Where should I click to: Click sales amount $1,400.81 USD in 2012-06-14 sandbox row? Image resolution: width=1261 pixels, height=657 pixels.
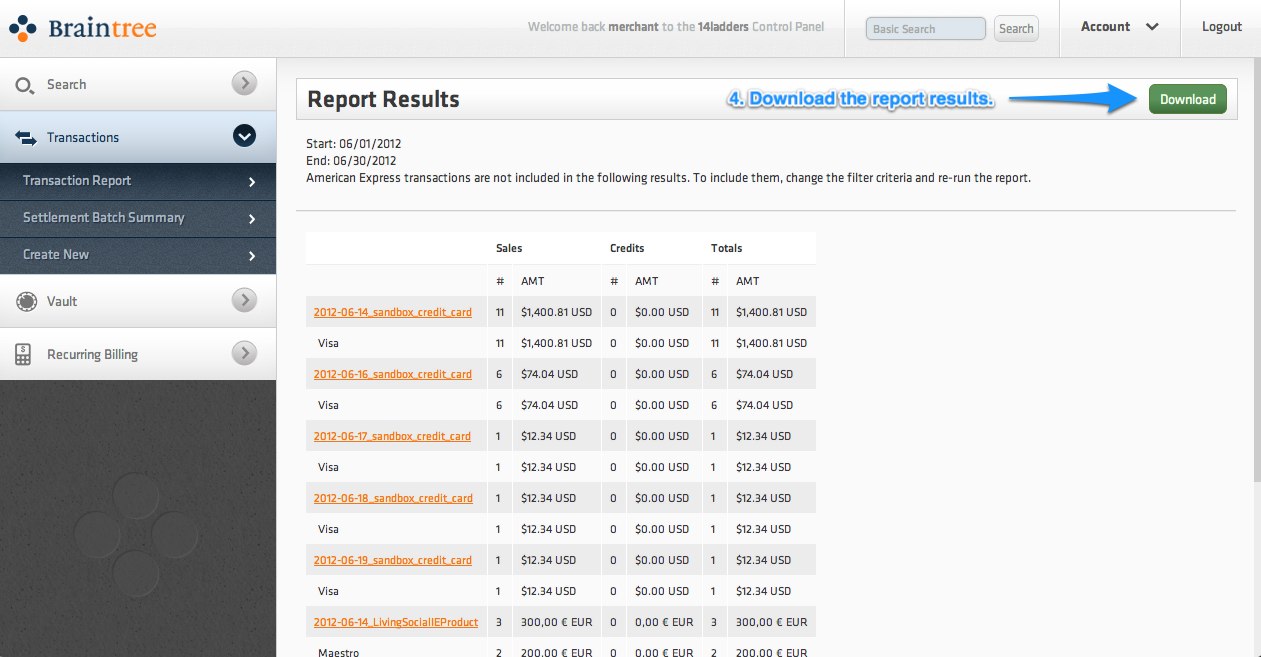pyautogui.click(x=557, y=312)
